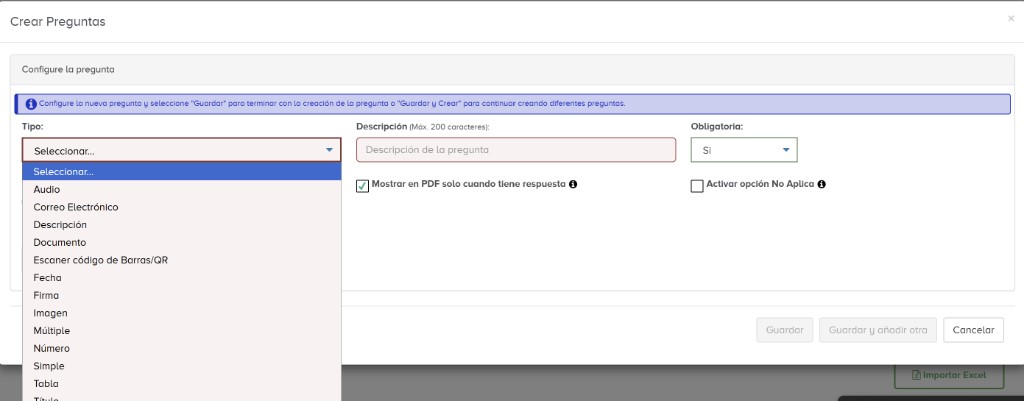Screen dimensions: 1024x401
Task: Select Correo Electrónico question type
Action: (182, 207)
